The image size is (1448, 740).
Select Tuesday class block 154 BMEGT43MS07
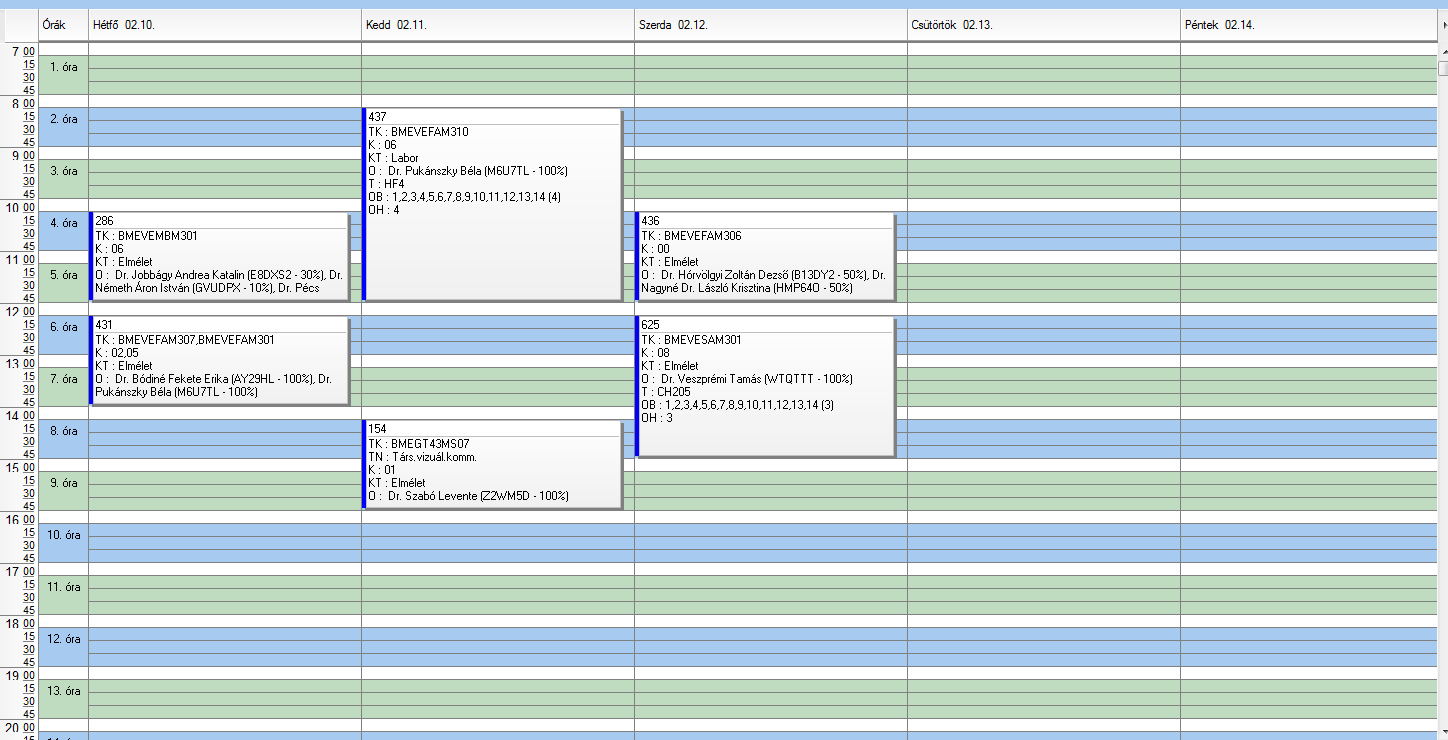[492, 464]
